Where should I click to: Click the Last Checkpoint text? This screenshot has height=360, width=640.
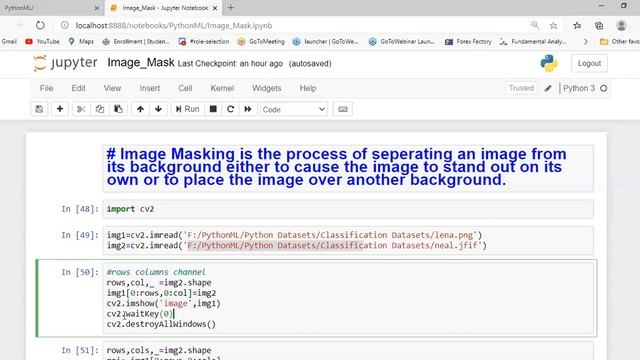tap(230, 64)
